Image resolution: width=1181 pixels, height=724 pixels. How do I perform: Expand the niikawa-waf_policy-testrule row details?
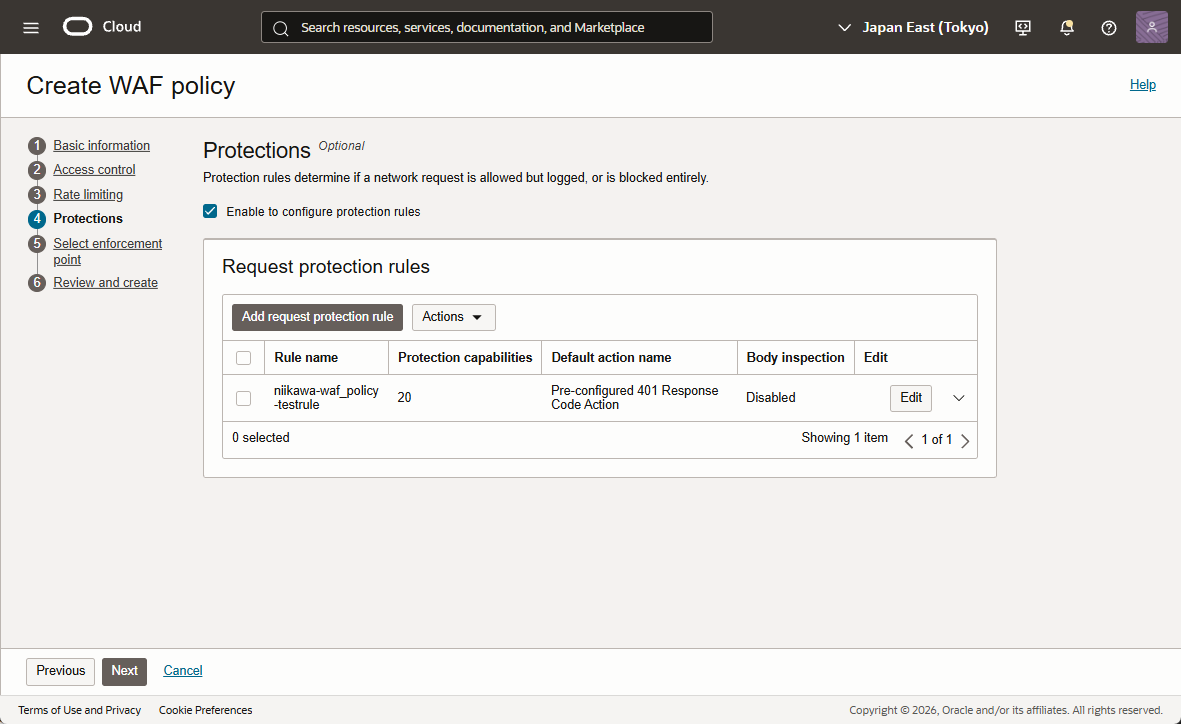(x=958, y=398)
